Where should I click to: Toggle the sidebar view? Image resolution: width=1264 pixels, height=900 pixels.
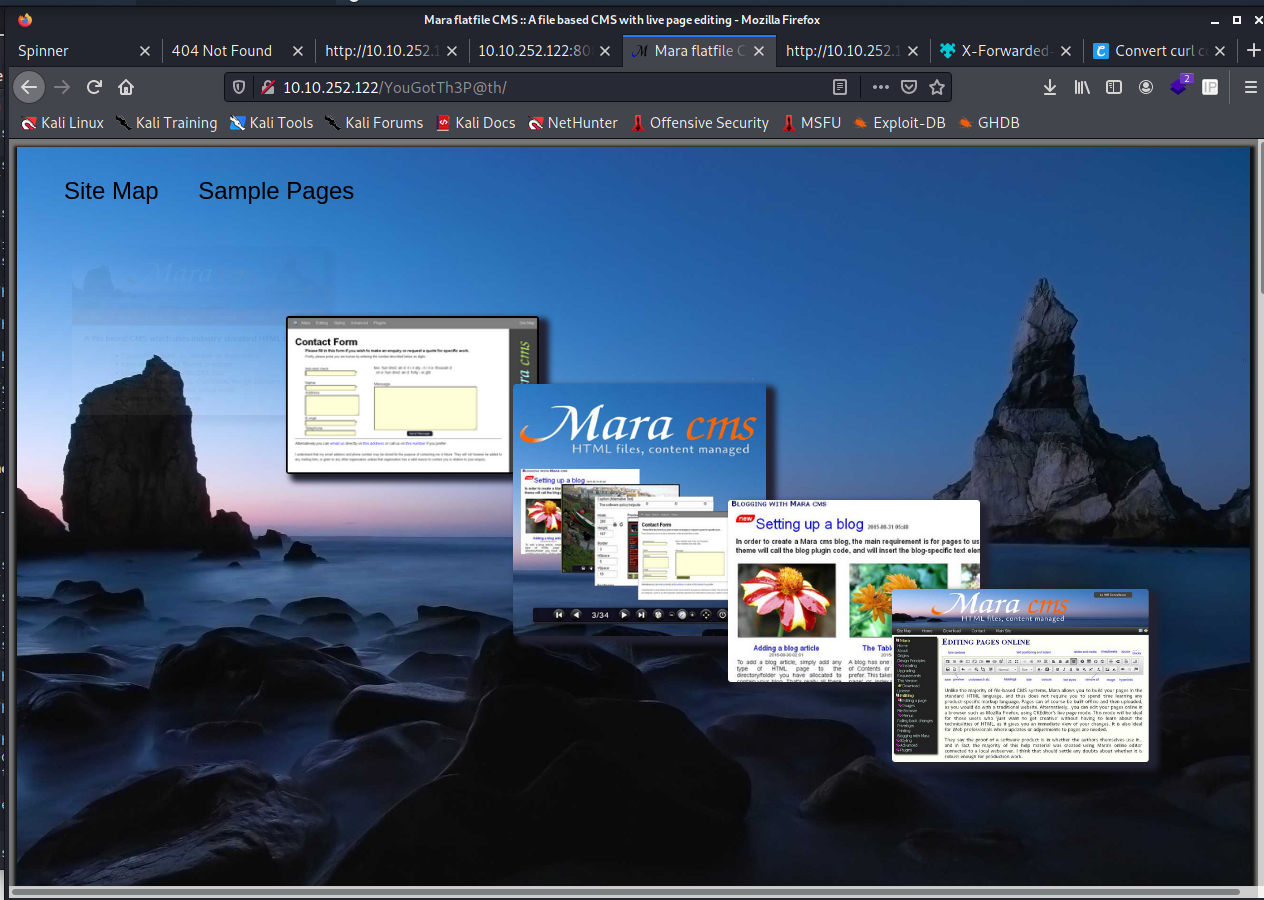coord(1114,87)
